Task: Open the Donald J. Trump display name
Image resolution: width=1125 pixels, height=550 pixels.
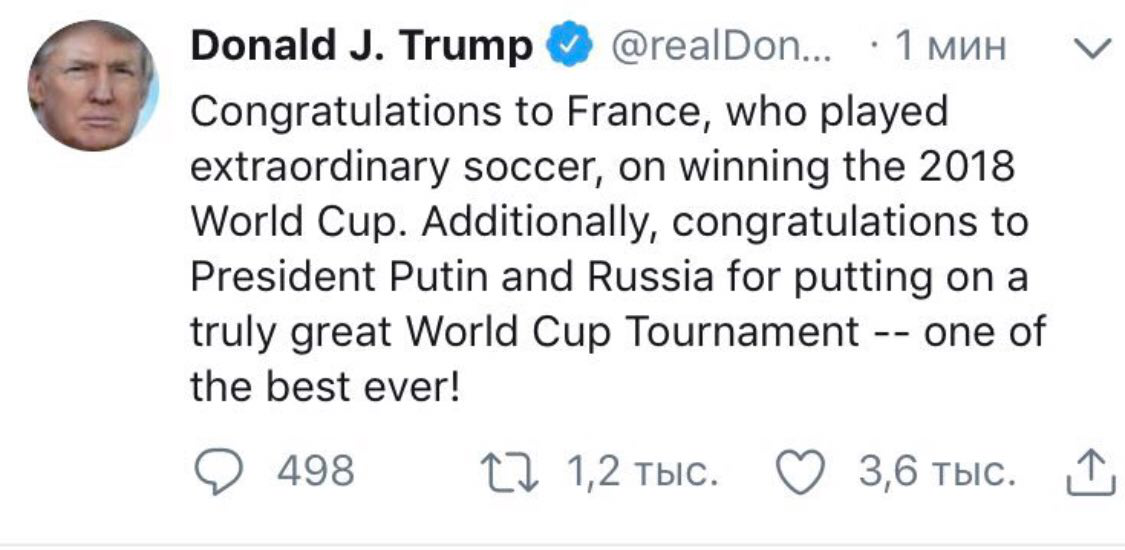Action: point(360,45)
